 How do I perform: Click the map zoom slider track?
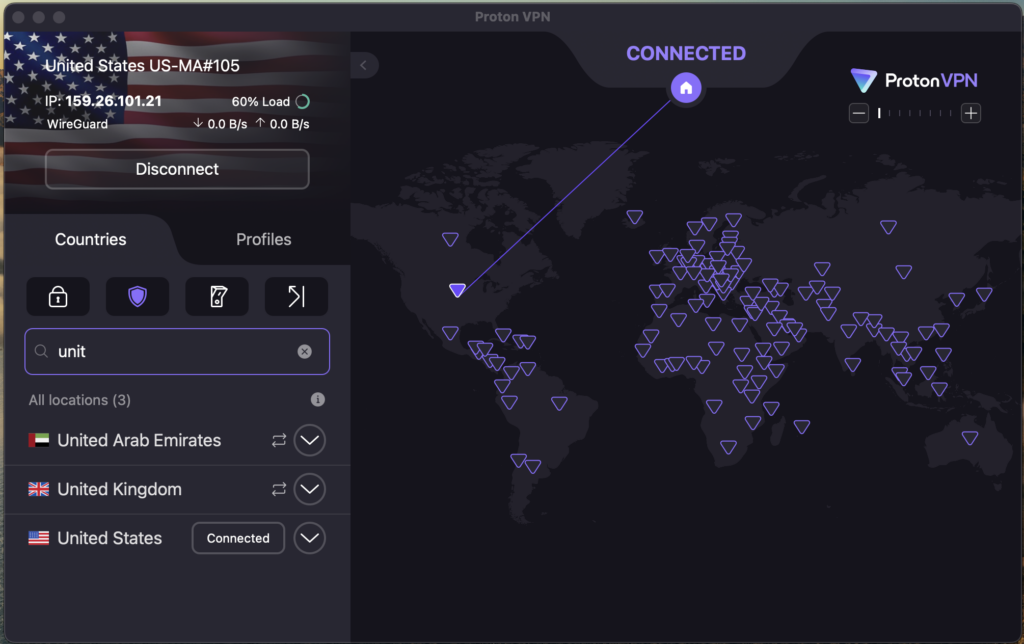(915, 114)
